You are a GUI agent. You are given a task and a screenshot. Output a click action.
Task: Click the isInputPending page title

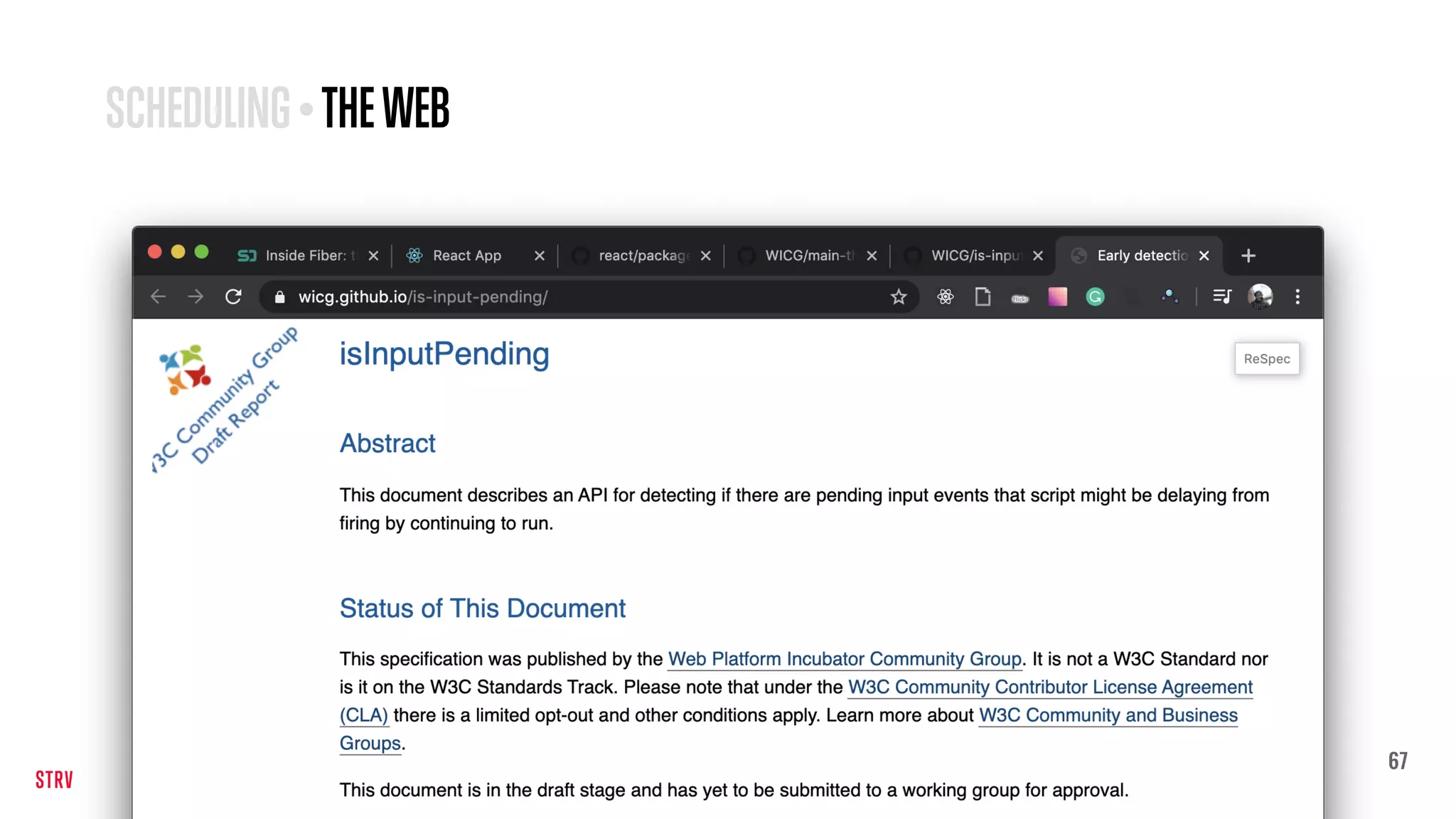point(444,354)
